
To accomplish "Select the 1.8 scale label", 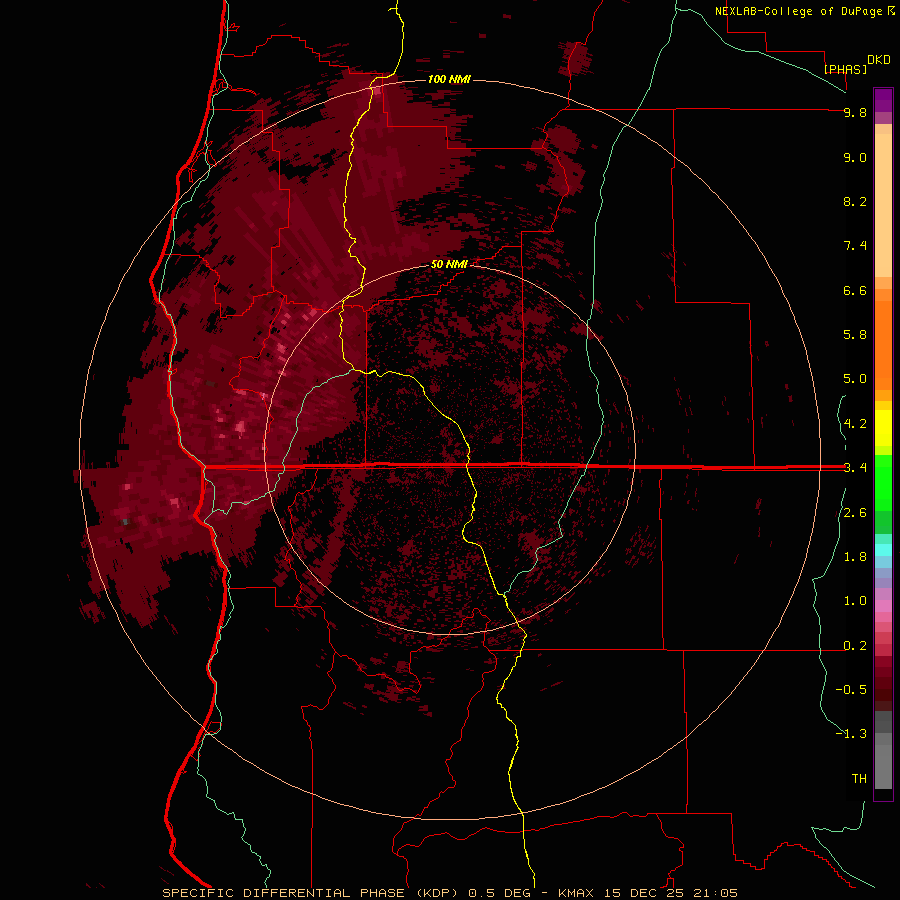I will [x=855, y=557].
